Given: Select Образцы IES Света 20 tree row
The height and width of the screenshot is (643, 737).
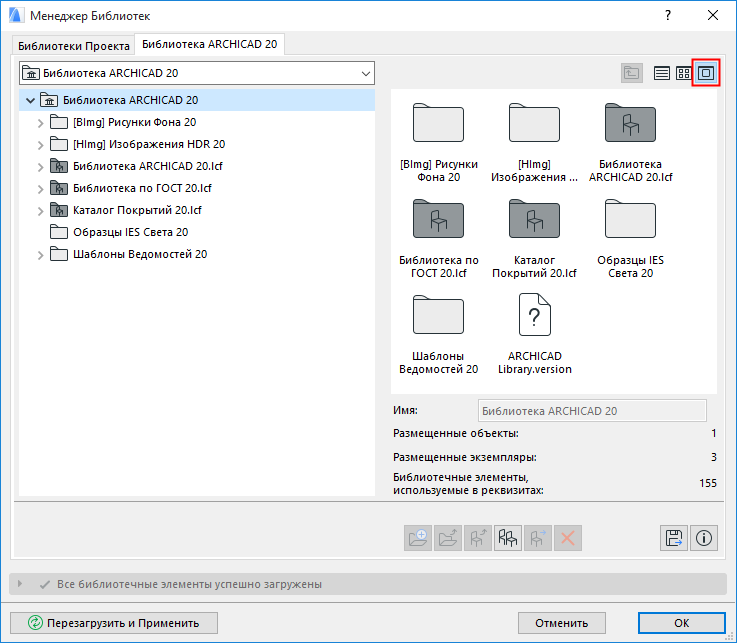Looking at the screenshot, I should (x=197, y=232).
